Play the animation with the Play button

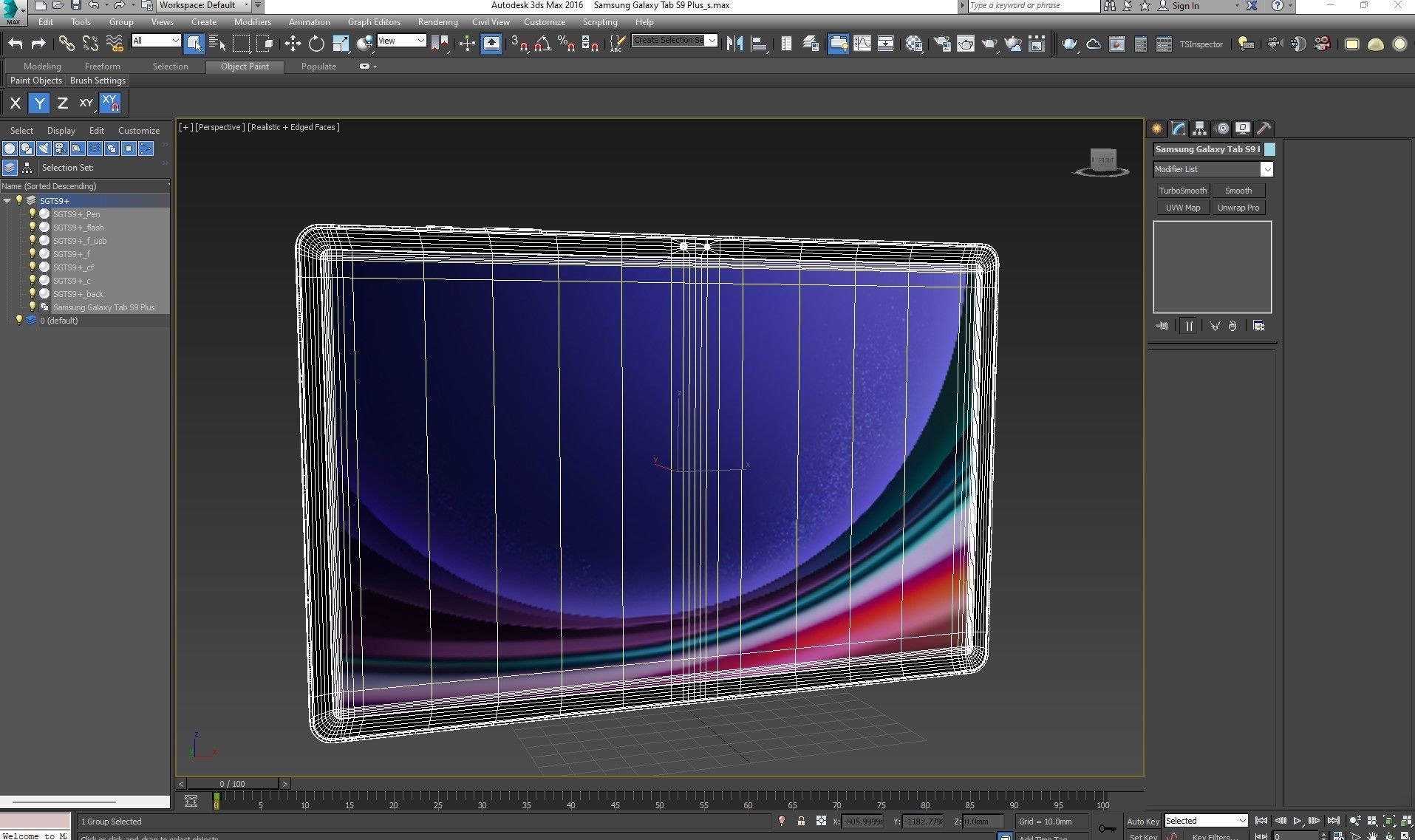point(1298,821)
